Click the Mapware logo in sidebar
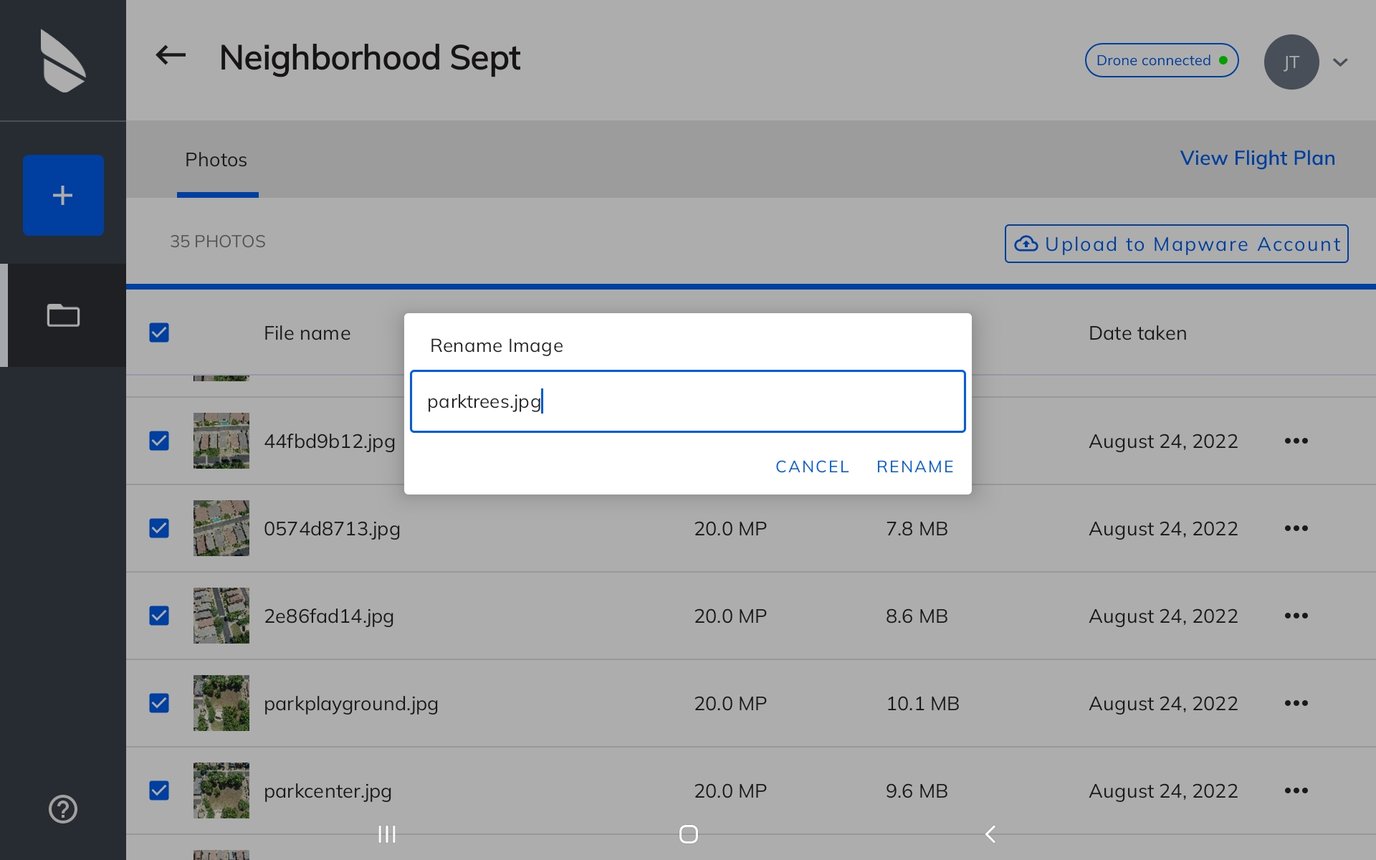 [63, 61]
